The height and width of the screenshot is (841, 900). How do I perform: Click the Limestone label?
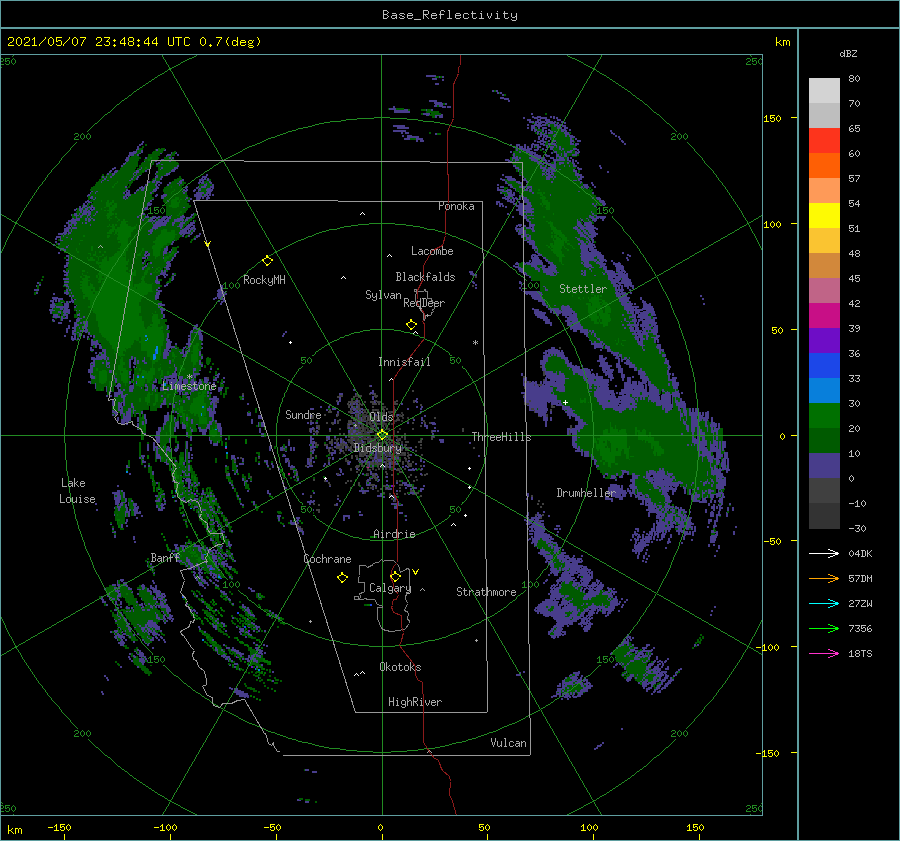click(x=189, y=386)
